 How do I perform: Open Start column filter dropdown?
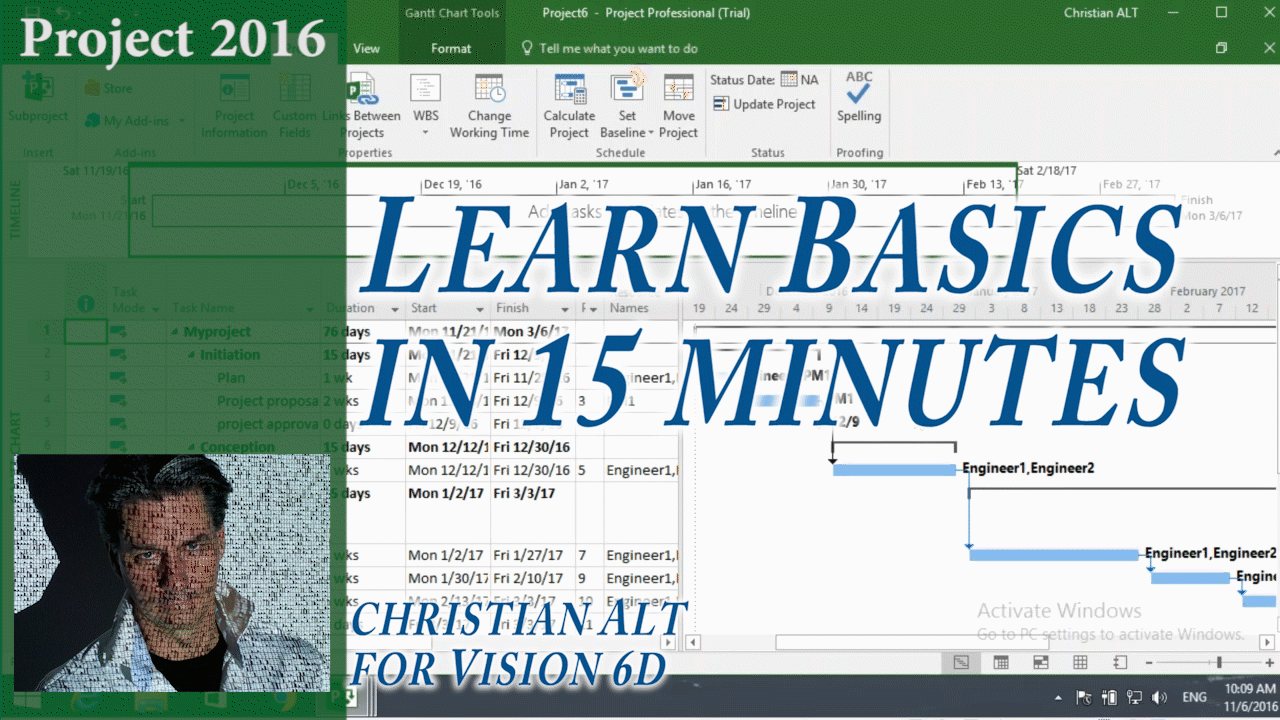pyautogui.click(x=480, y=309)
